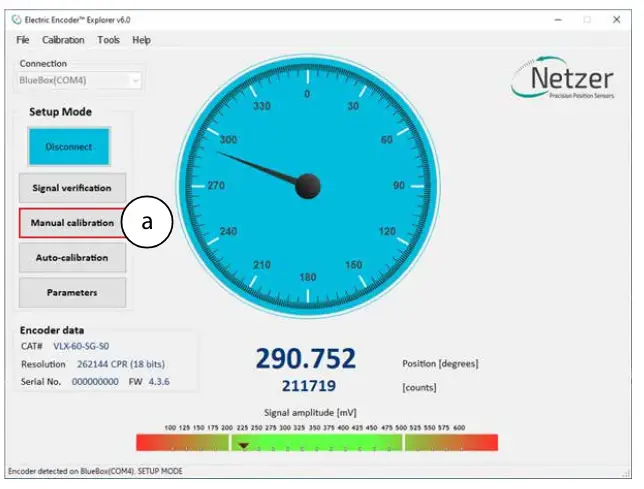The height and width of the screenshot is (489, 644).
Task: Open the Parameters button
Action: click(x=72, y=293)
